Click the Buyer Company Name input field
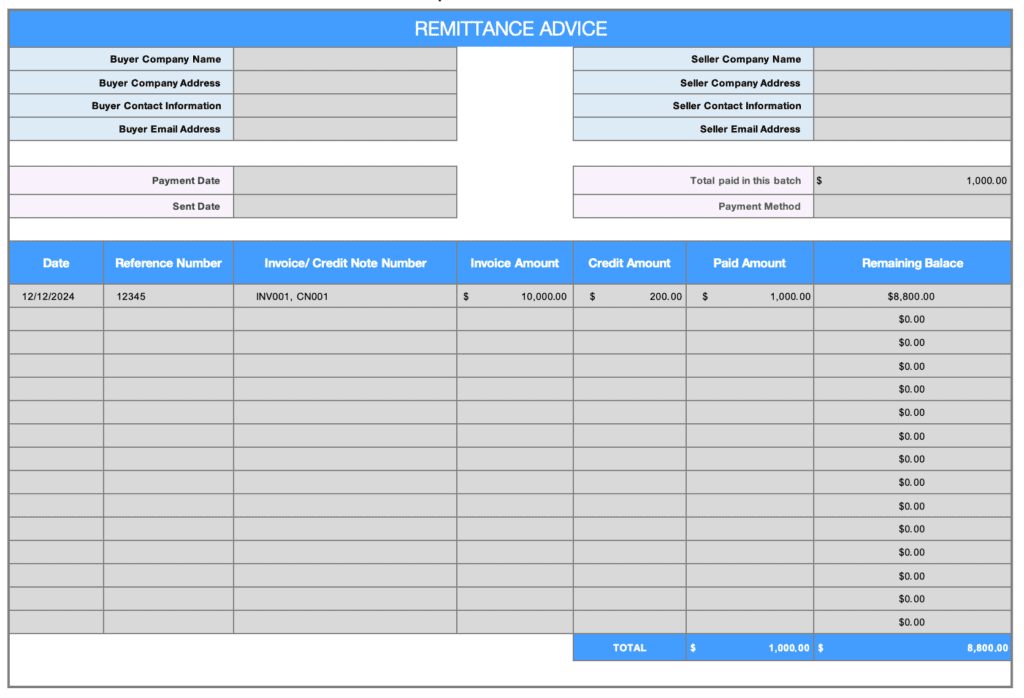Viewport: 1024px width, 698px height. point(345,59)
